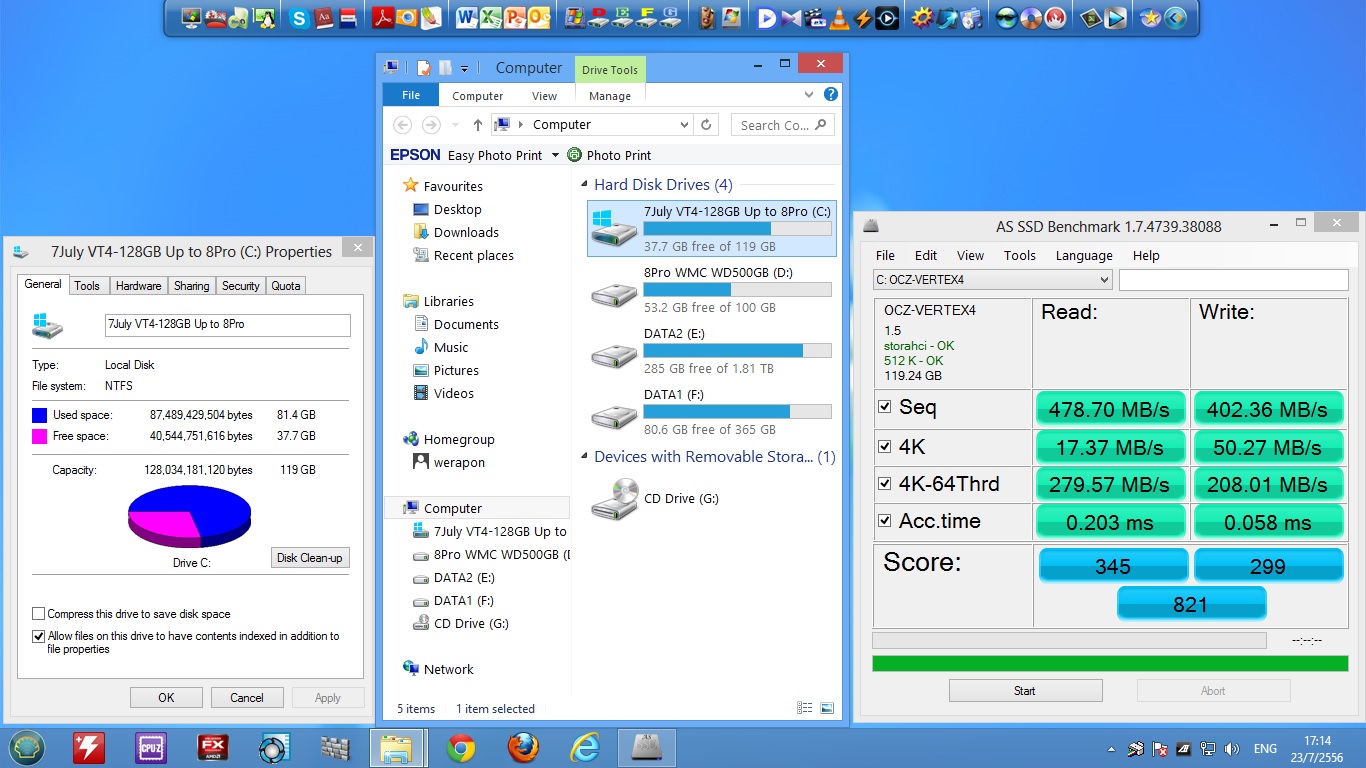
Task: Open Google Chrome from the taskbar
Action: (460, 747)
